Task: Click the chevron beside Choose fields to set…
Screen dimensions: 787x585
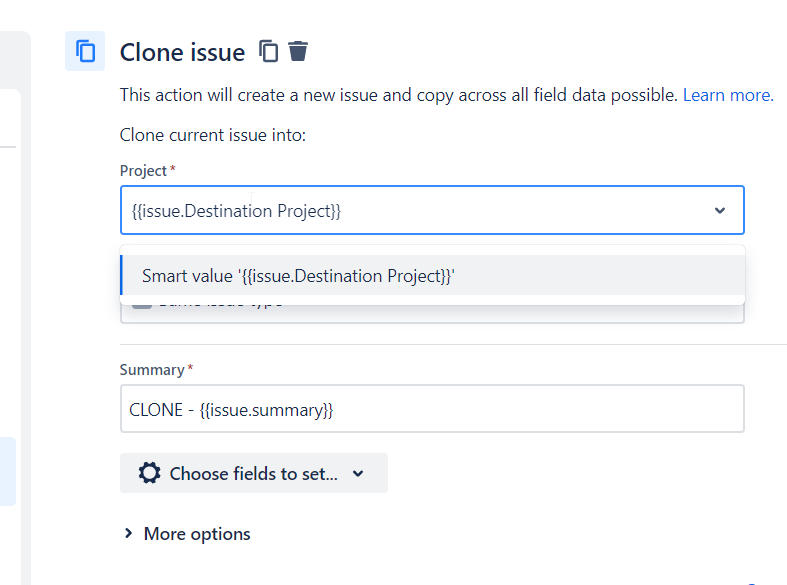Action: tap(358, 473)
